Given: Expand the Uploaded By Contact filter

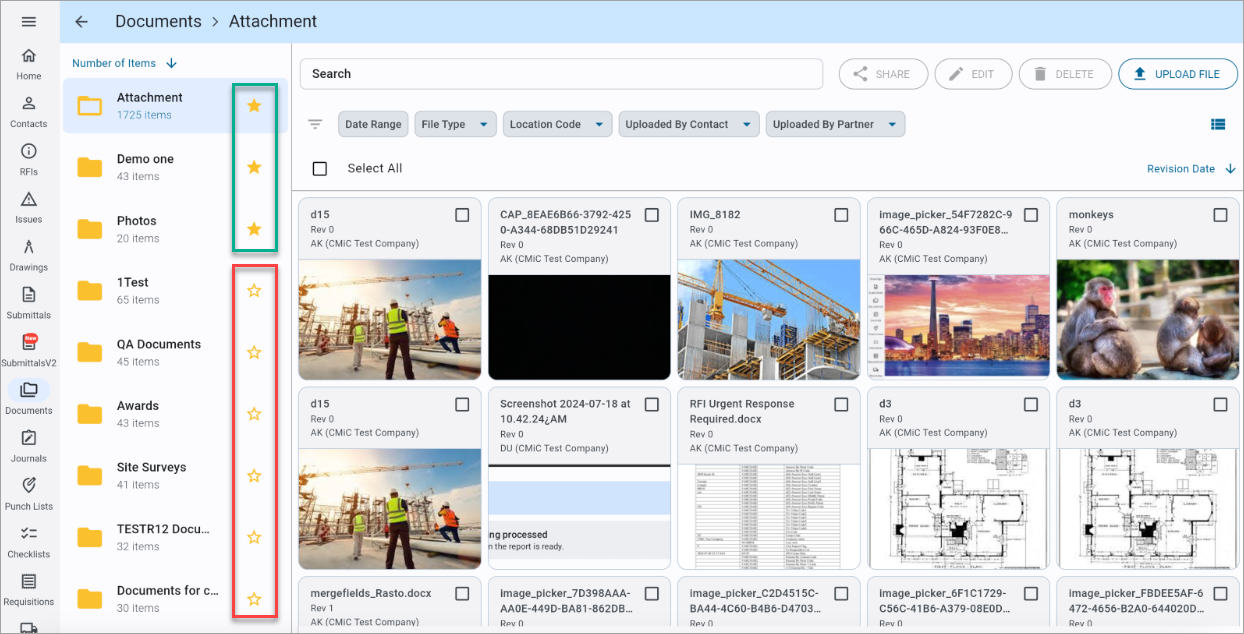Looking at the screenshot, I should pos(688,124).
